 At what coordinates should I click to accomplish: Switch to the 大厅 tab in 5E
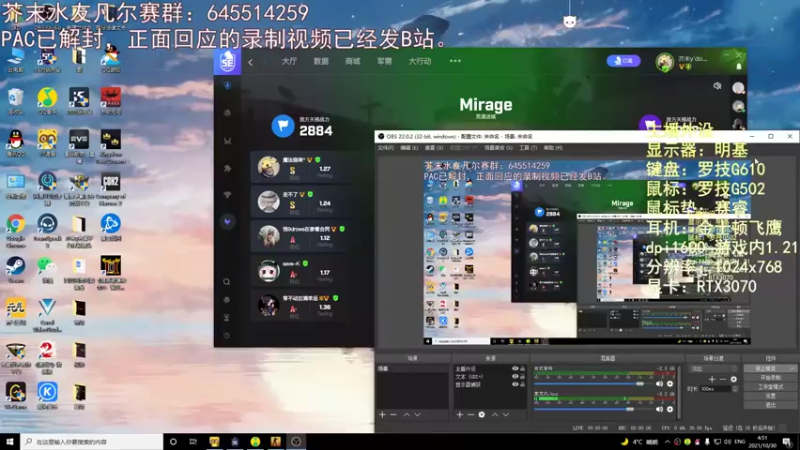pyautogui.click(x=289, y=61)
